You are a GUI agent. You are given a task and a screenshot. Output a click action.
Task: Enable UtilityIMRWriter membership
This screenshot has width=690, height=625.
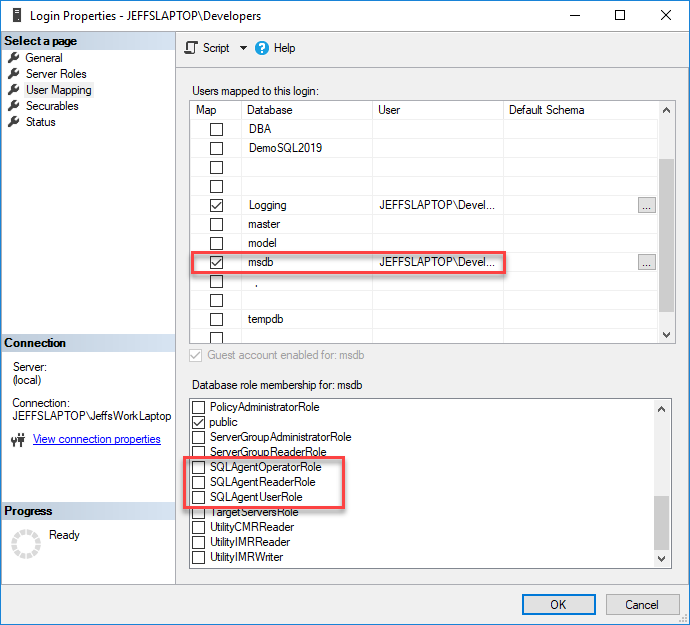[198, 557]
